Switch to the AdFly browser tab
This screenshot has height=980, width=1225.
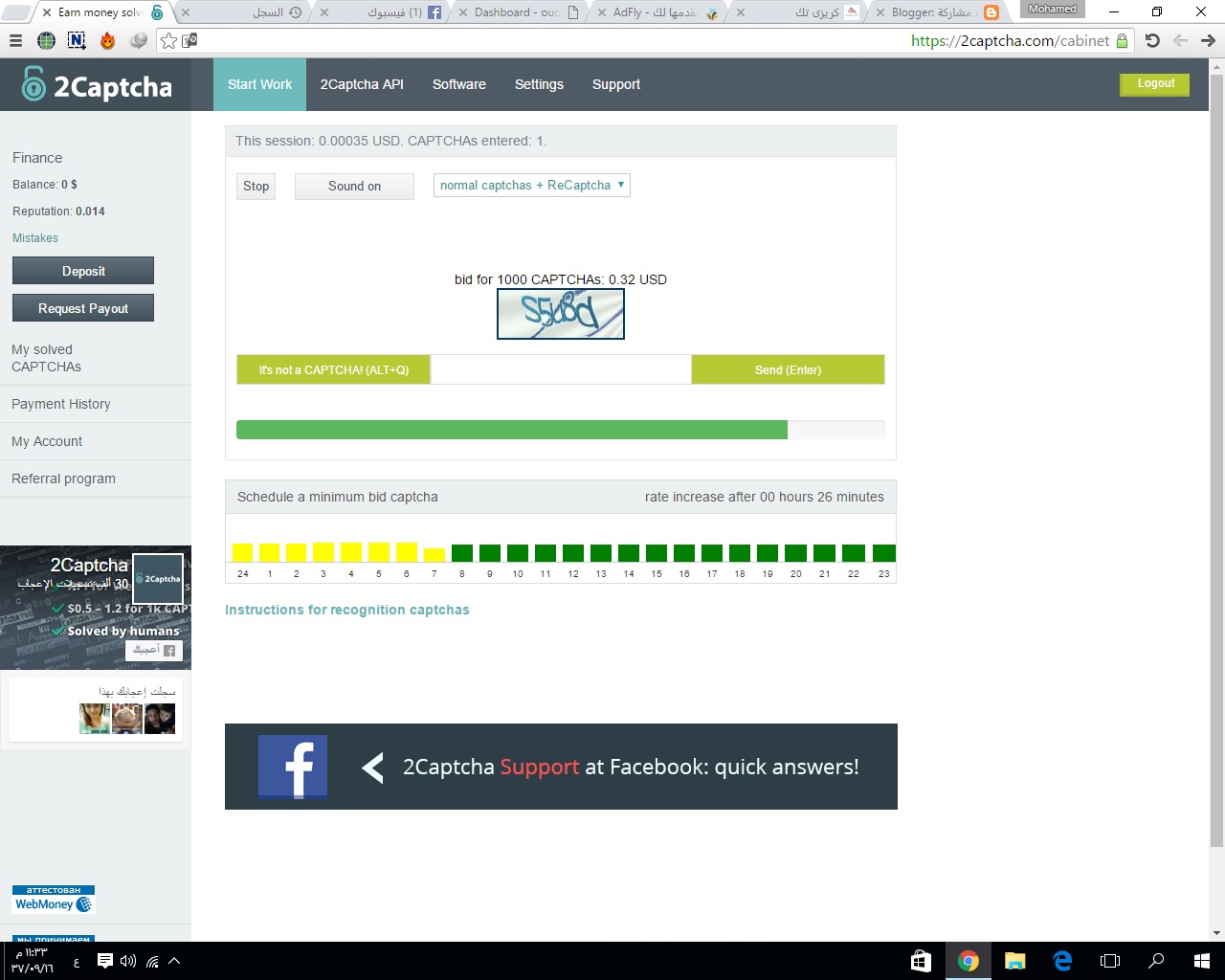point(657,12)
